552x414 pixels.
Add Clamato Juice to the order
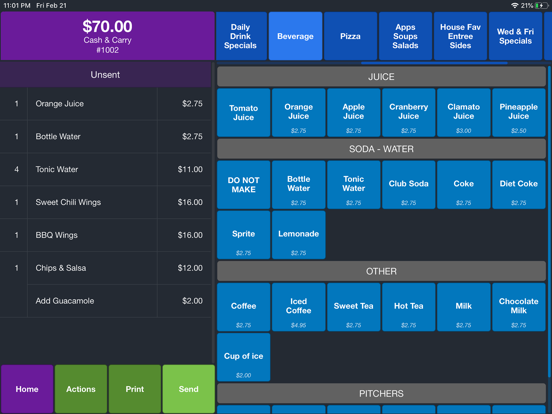(x=464, y=113)
